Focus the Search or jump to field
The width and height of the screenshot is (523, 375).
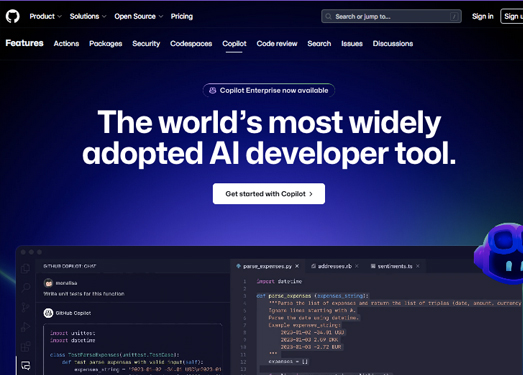click(x=391, y=16)
